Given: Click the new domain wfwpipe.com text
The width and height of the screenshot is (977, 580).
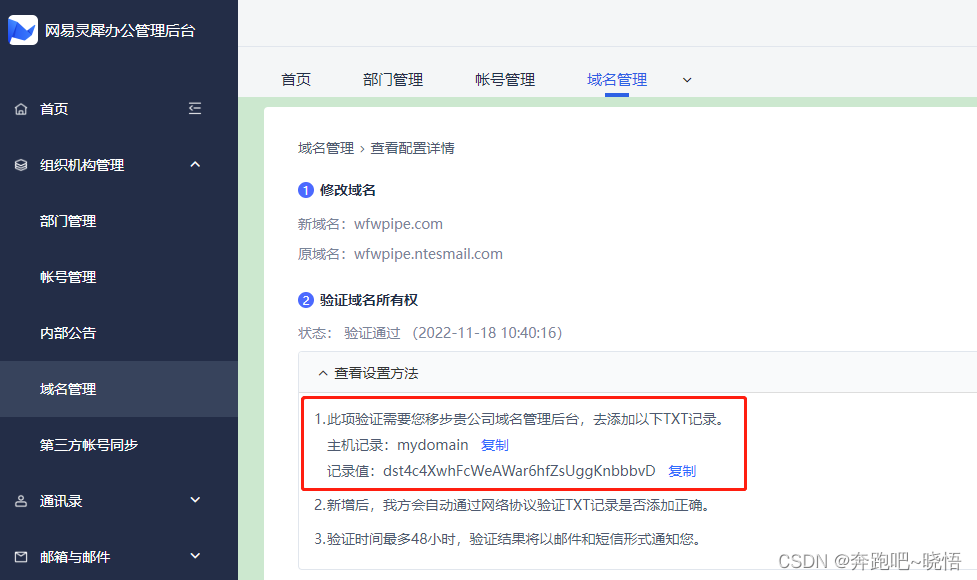Looking at the screenshot, I should pyautogui.click(x=398, y=224).
